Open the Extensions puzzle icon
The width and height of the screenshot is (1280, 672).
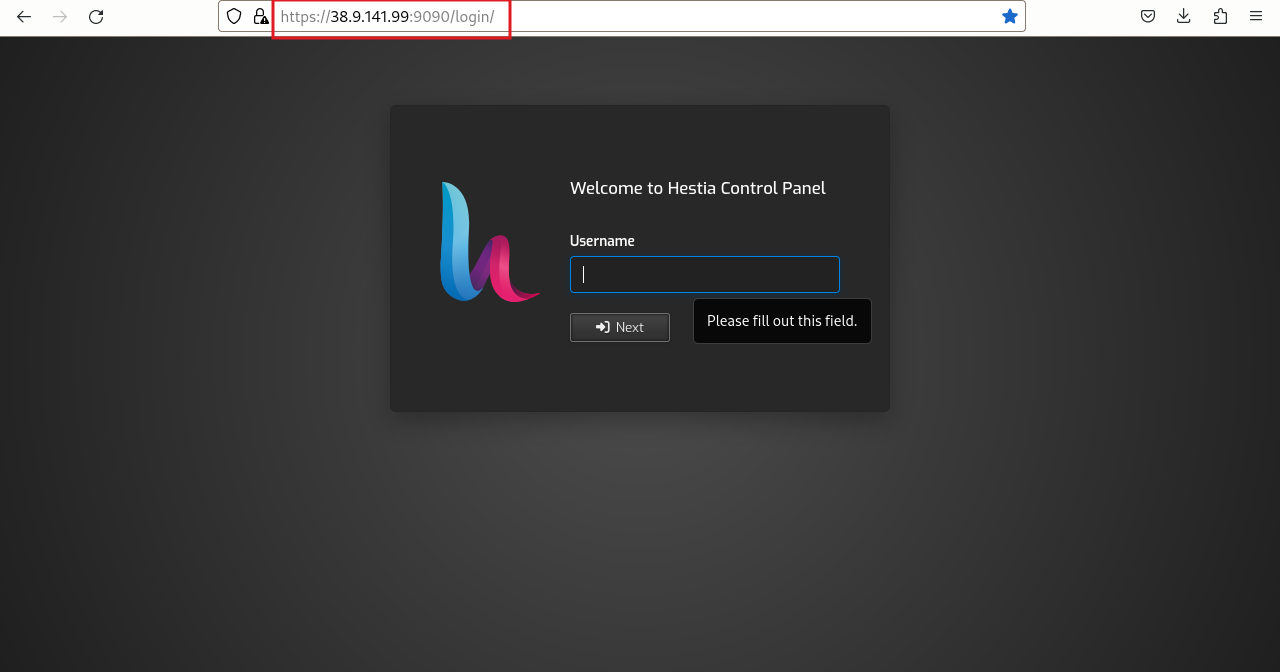(1220, 16)
